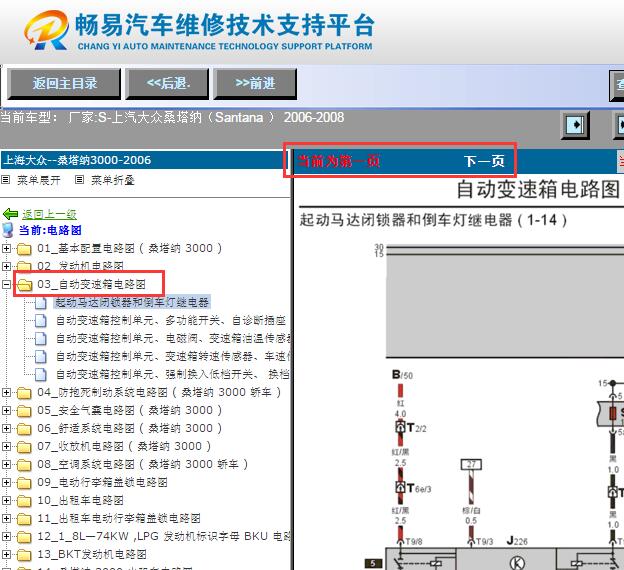Image resolution: width=624 pixels, height=570 pixels.
Task: Expand the 04_防抱死制动系统电路图 folder
Action: 6,392
